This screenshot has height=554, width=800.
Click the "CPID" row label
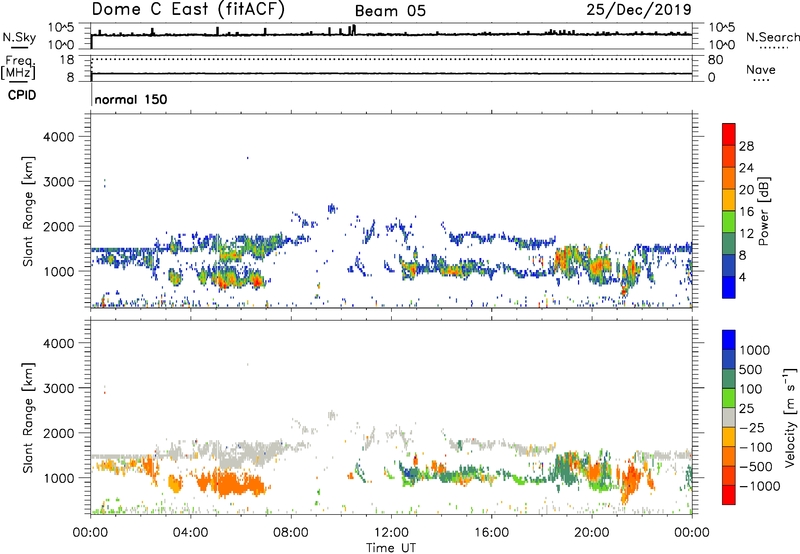[x=22, y=95]
